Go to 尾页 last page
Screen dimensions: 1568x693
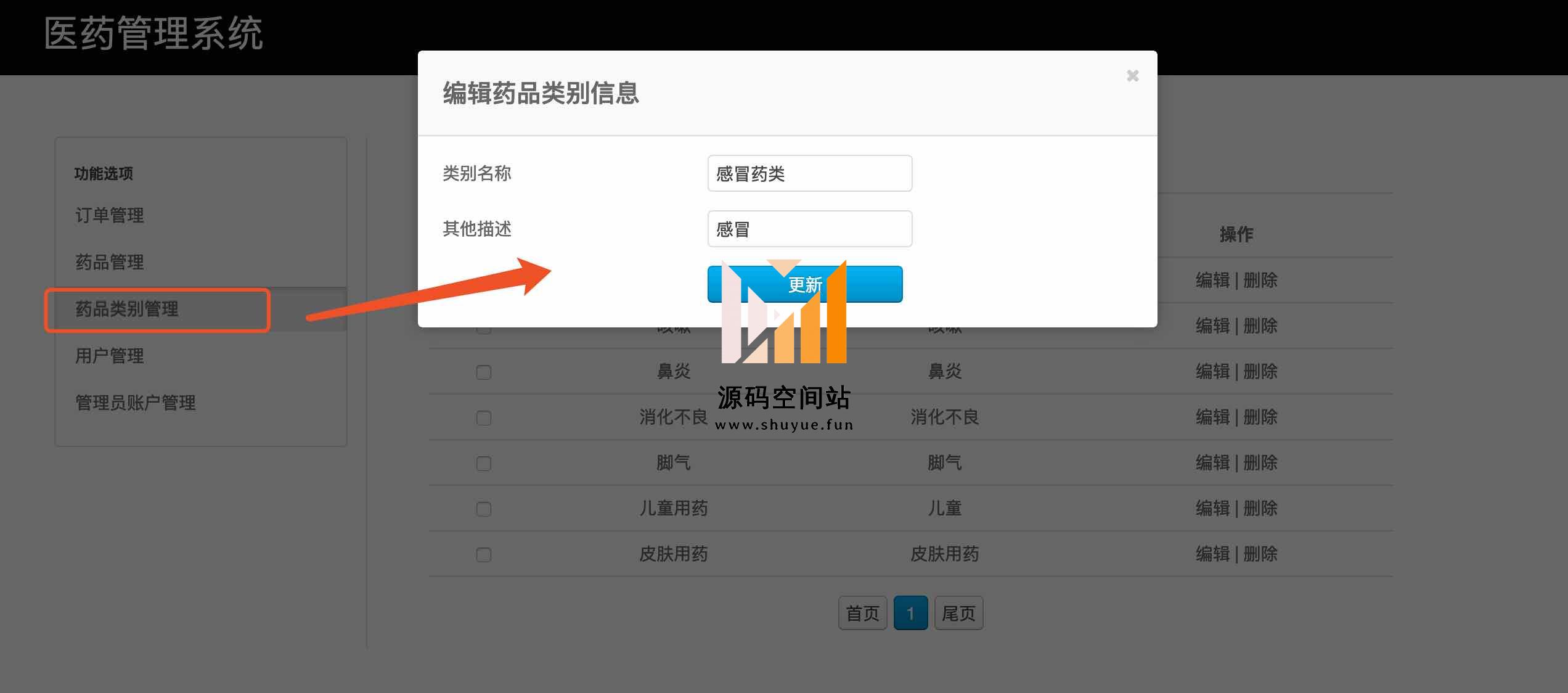pyautogui.click(x=958, y=613)
